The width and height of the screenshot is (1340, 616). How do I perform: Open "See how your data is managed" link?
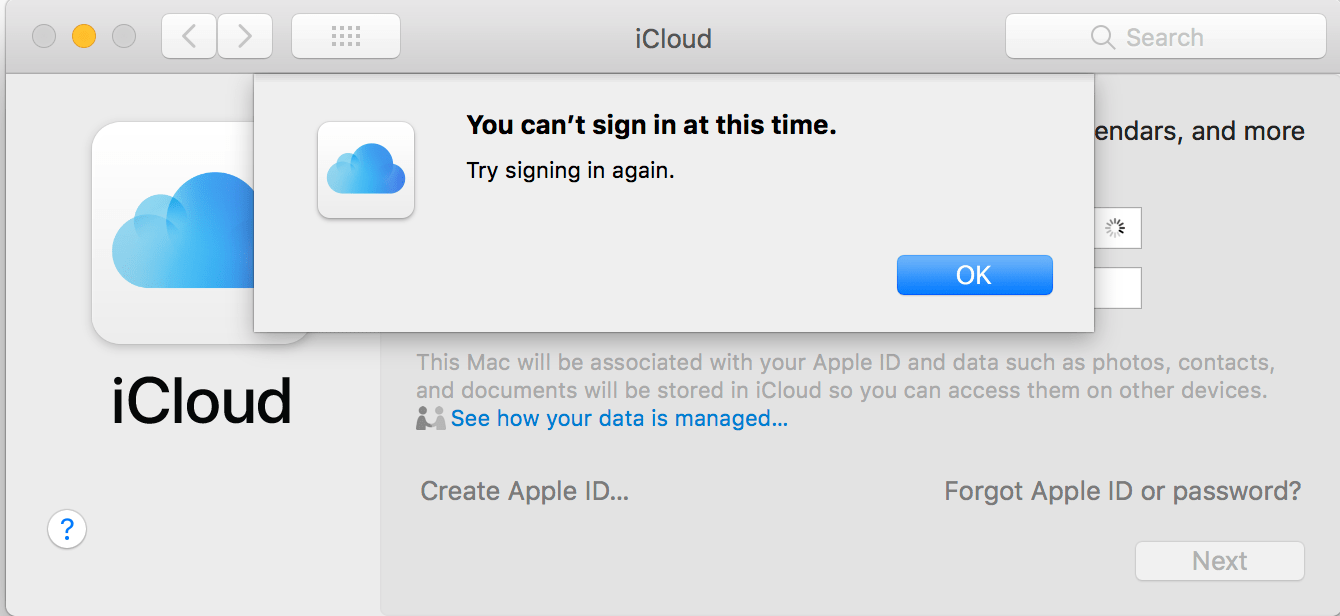[619, 419]
